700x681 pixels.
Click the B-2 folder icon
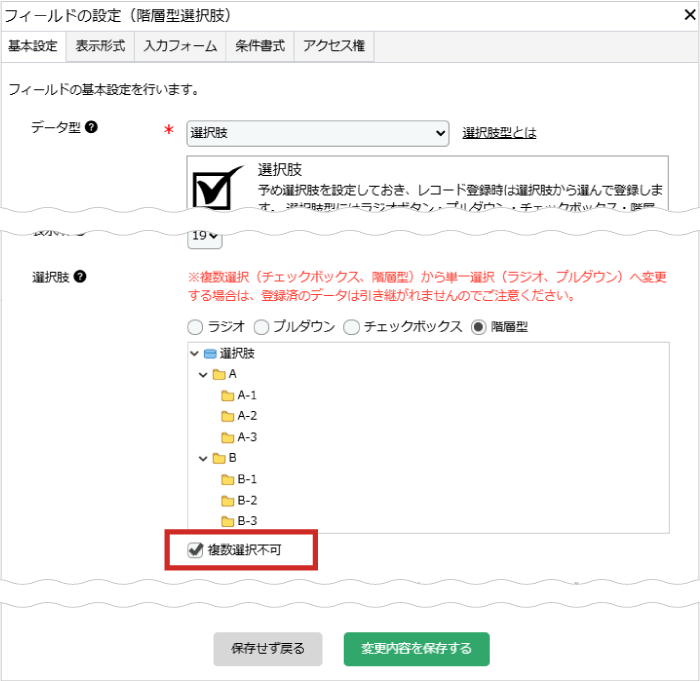tap(228, 500)
